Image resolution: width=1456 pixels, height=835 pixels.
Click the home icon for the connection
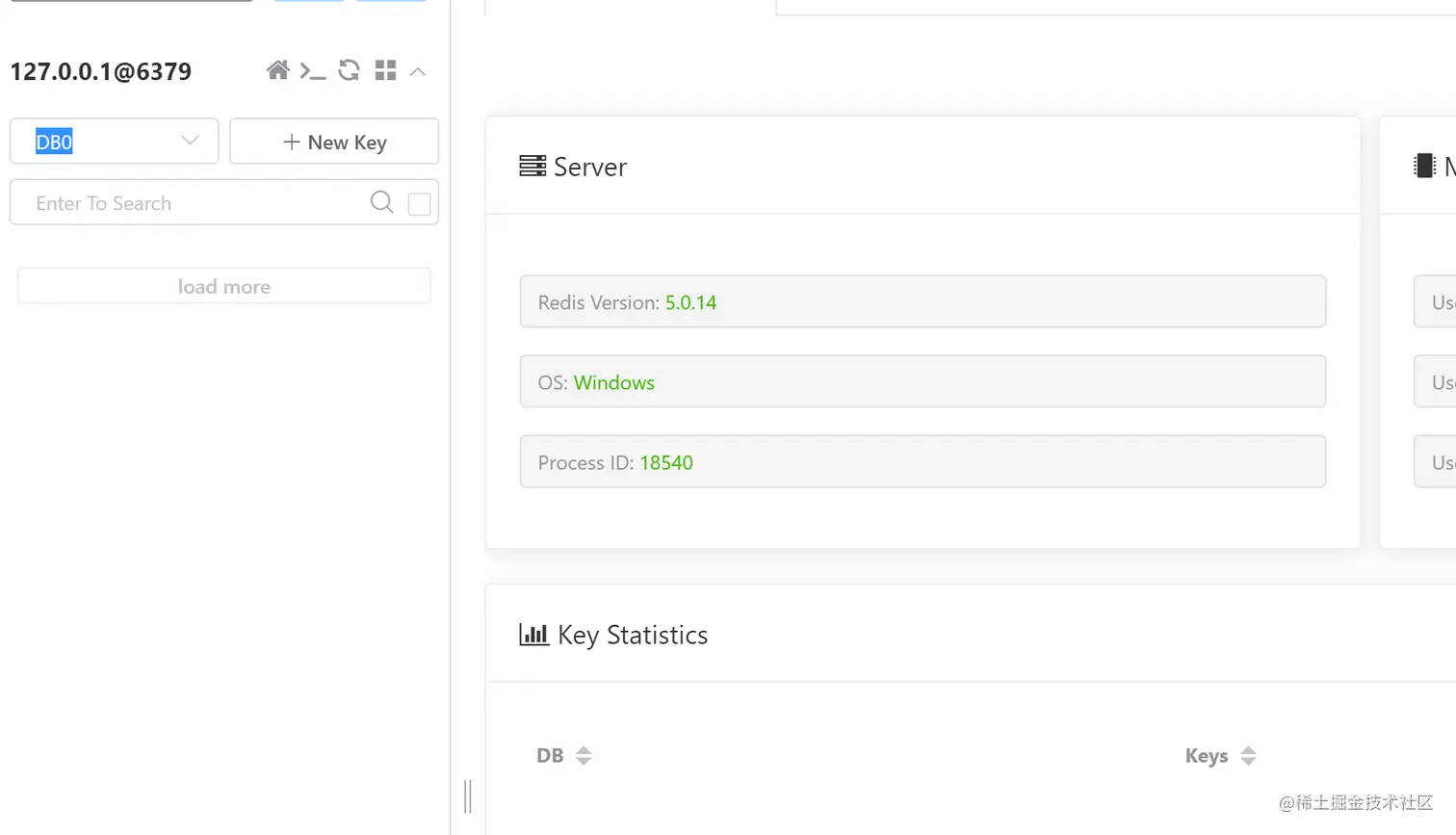click(x=277, y=70)
